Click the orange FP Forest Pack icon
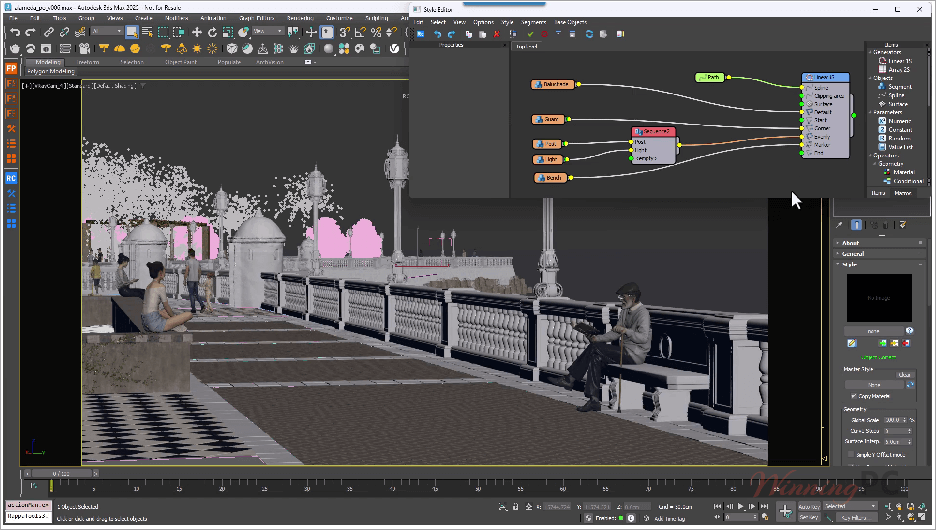Viewport: 936px width, 530px height. pos(11,68)
